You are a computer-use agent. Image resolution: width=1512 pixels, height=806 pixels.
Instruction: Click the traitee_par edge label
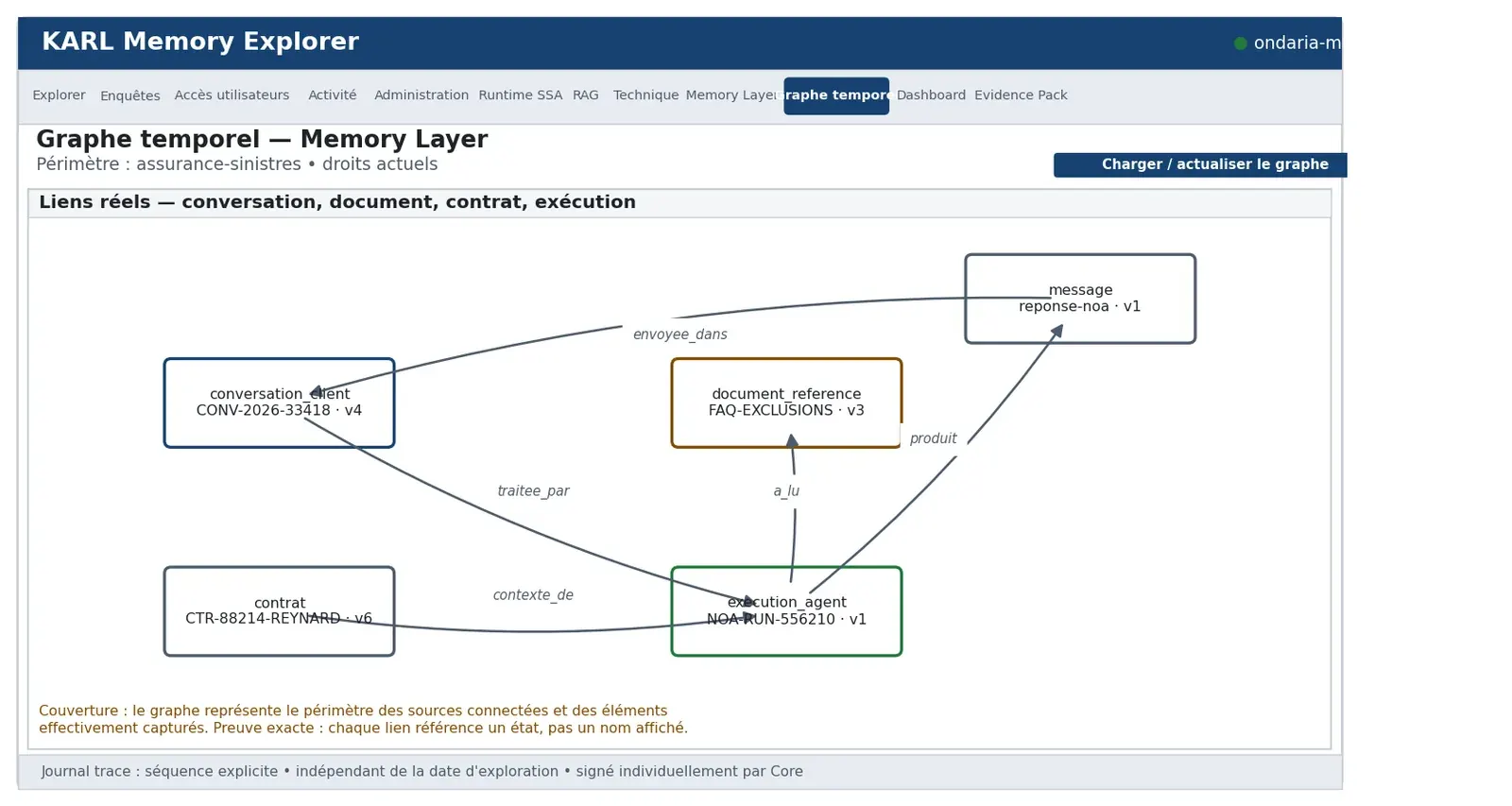(534, 491)
